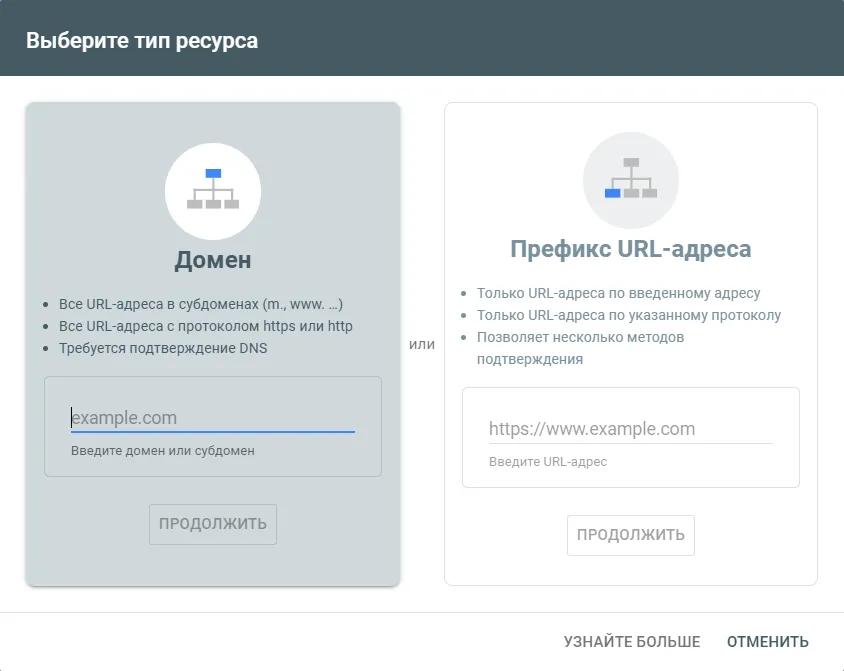This screenshot has width=844, height=671.
Task: Click ПРОДОЛЖИТЬ under the Префикс URL-адреса card
Action: click(x=631, y=535)
